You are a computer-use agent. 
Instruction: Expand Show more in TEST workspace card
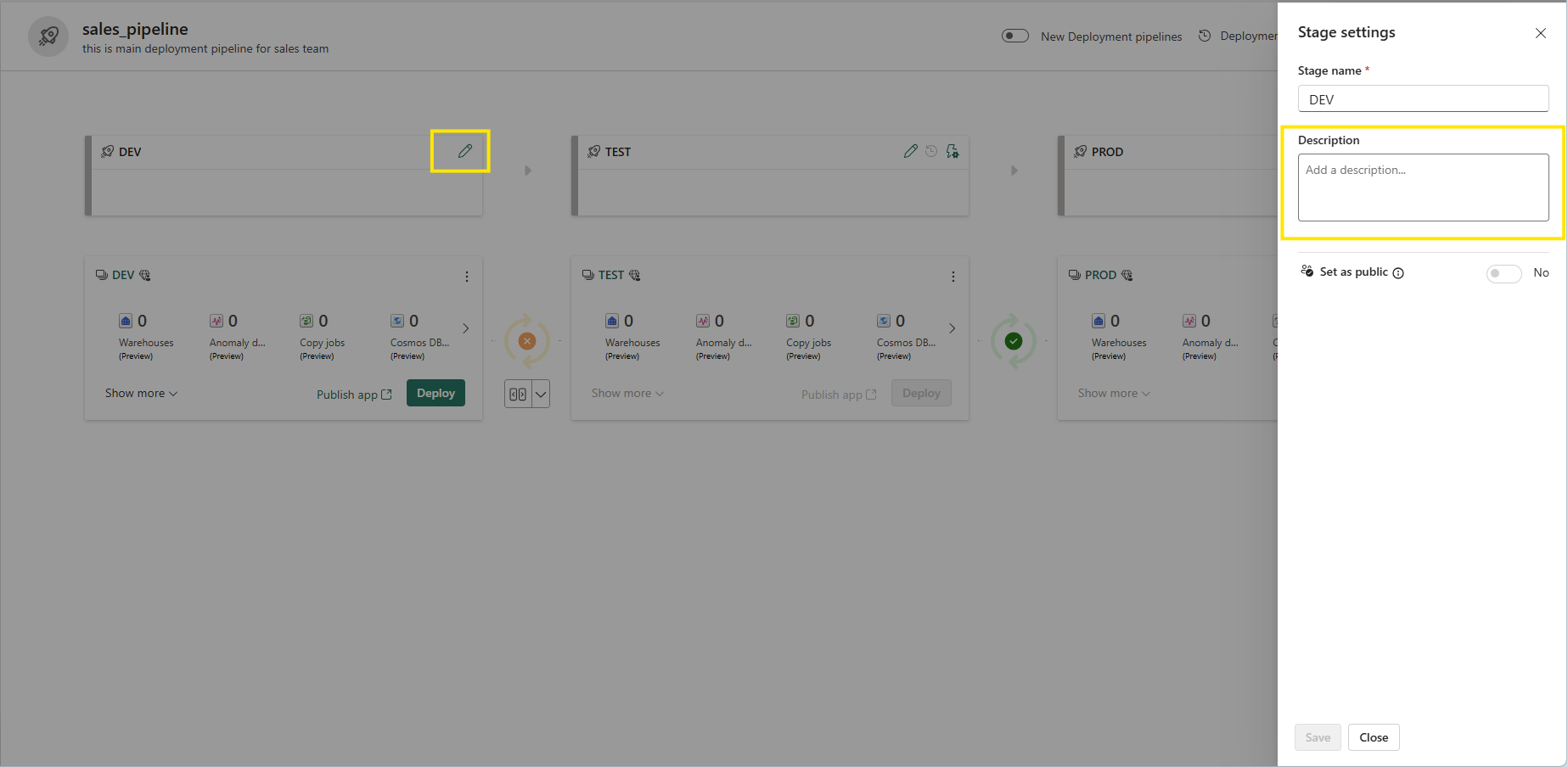(x=627, y=393)
